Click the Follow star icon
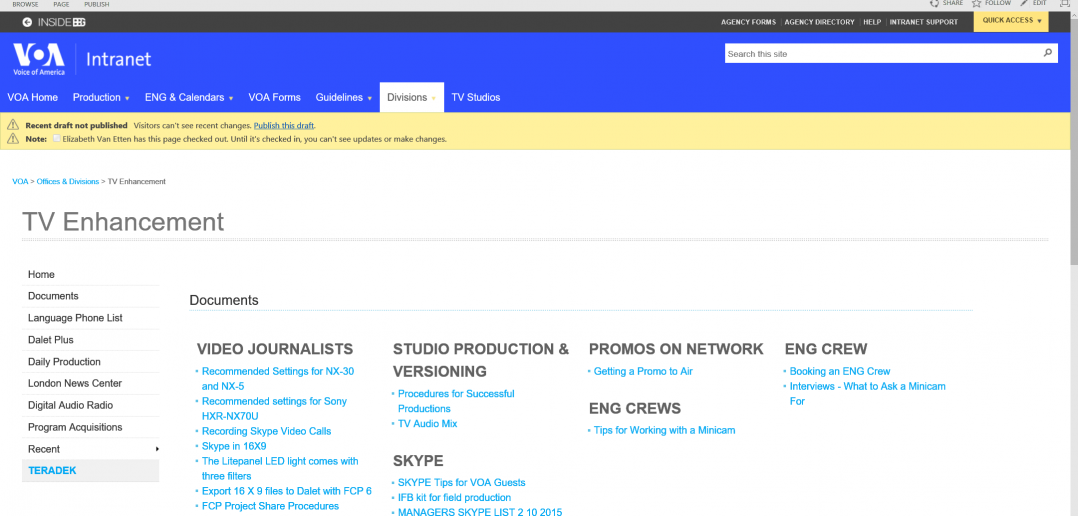This screenshot has width=1078, height=516. coord(977,4)
